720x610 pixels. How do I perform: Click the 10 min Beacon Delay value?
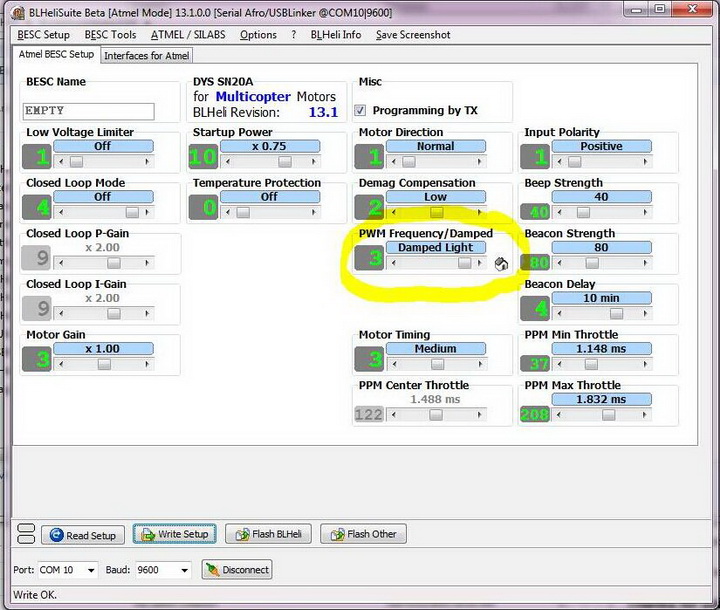click(x=601, y=298)
